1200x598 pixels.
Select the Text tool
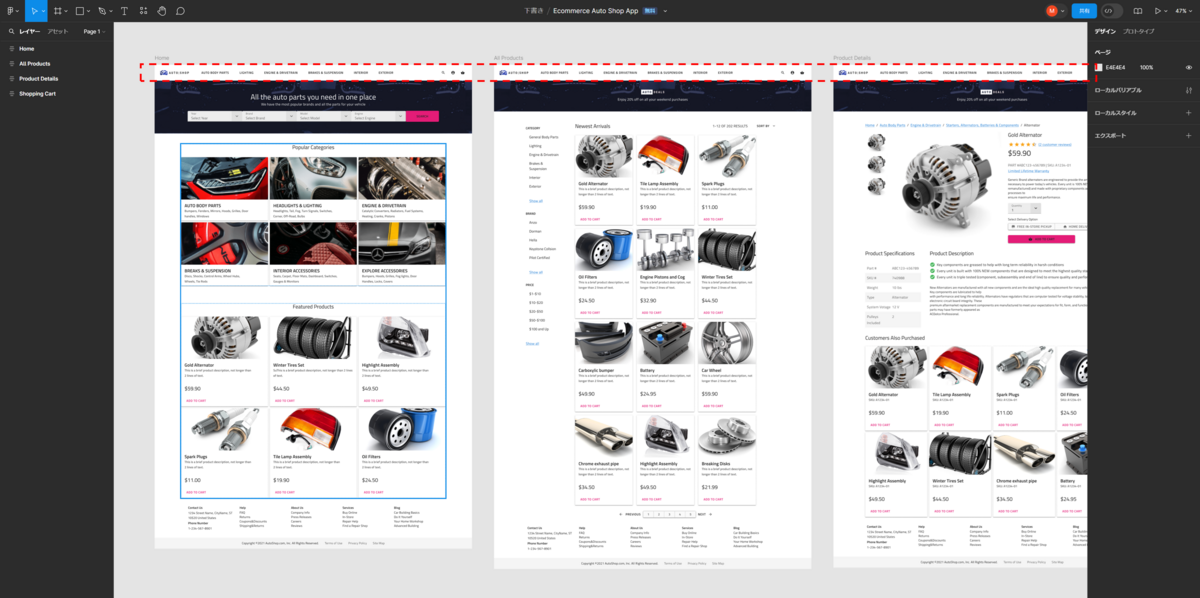point(124,10)
